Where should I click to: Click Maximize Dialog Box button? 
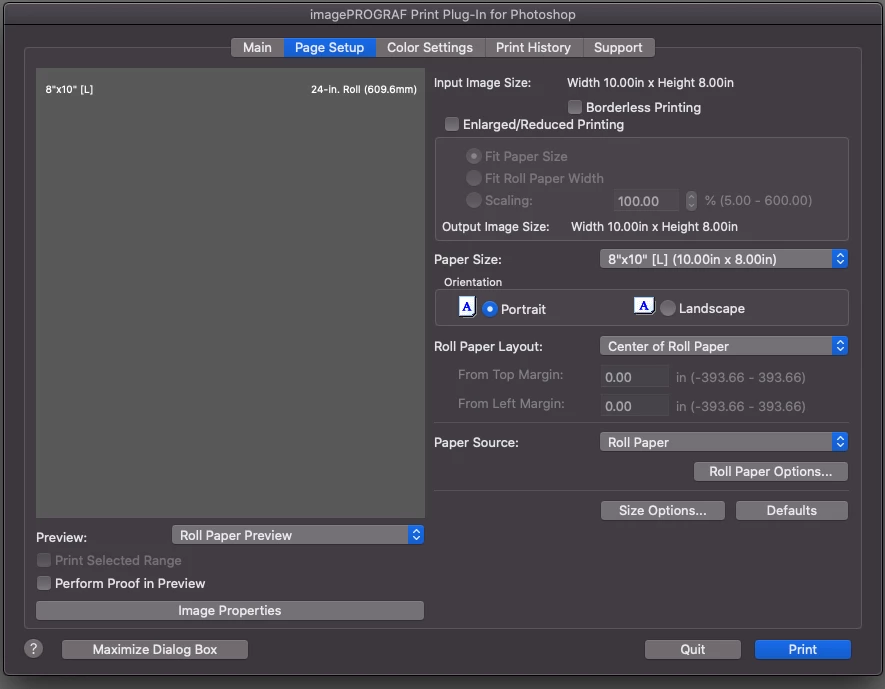(155, 649)
